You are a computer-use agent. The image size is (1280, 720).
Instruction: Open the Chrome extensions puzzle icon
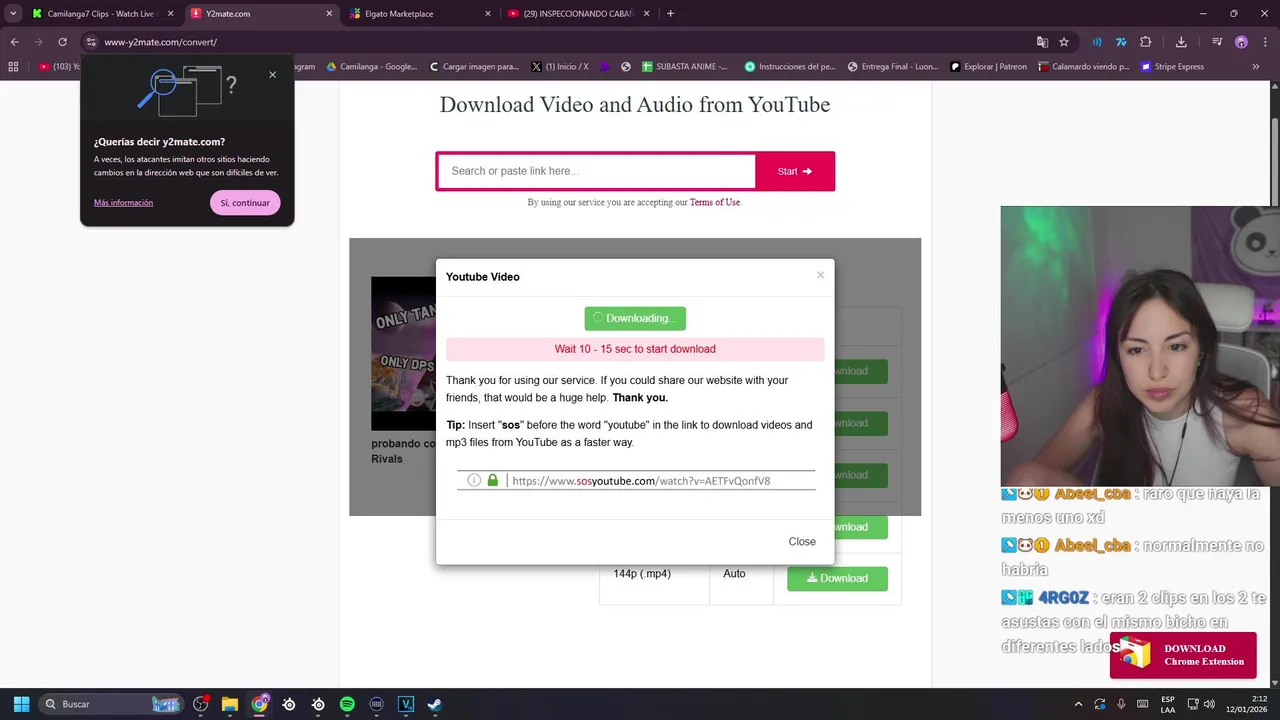[x=1146, y=42]
